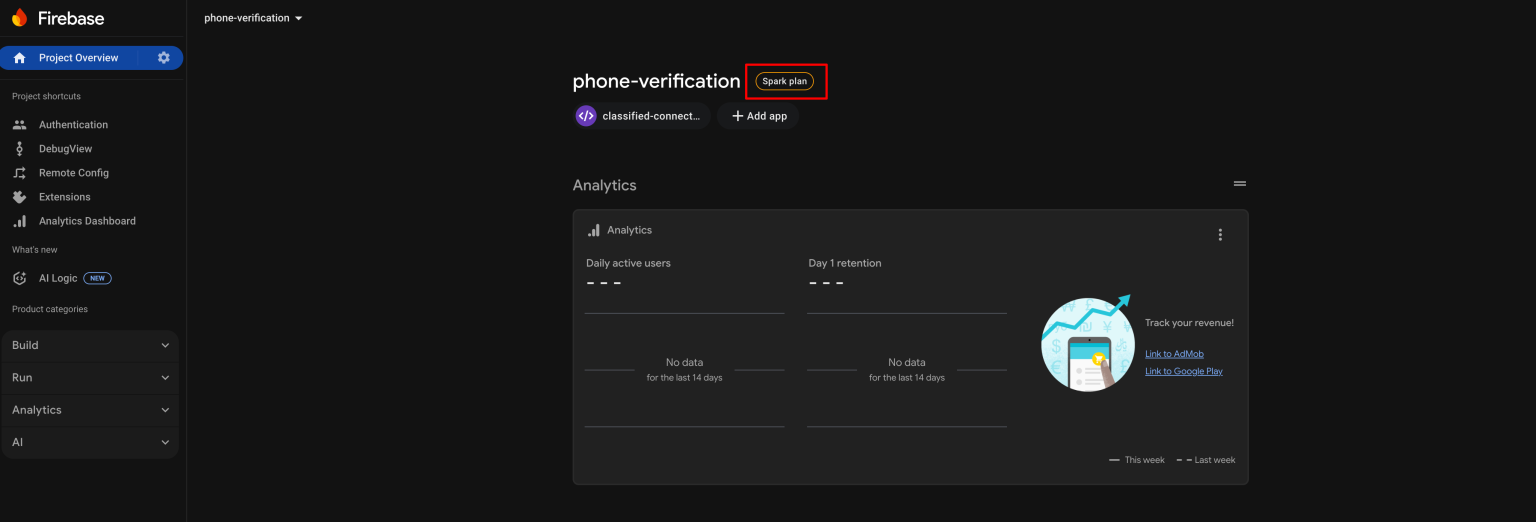Viewport: 1536px width, 522px height.
Task: Click the web app code icon
Action: click(x=586, y=116)
